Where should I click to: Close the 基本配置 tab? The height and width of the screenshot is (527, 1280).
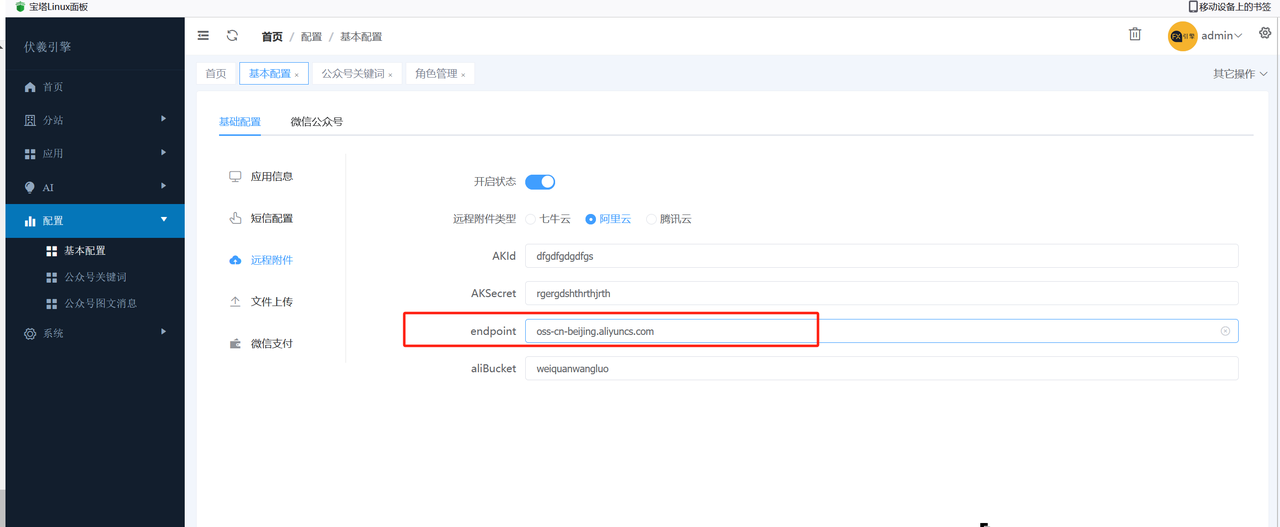(297, 75)
